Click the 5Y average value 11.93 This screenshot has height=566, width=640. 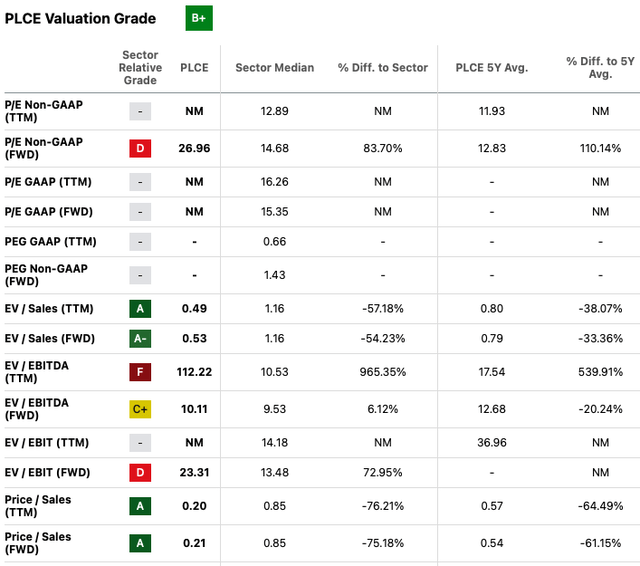(x=492, y=111)
